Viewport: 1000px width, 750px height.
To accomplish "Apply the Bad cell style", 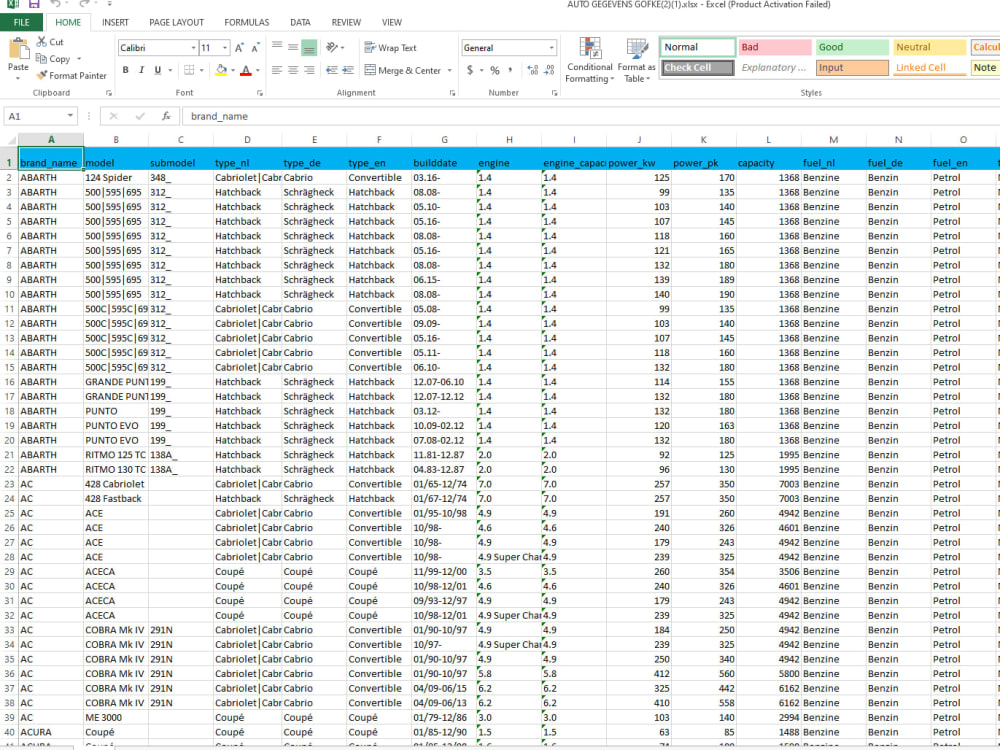I will pos(775,47).
